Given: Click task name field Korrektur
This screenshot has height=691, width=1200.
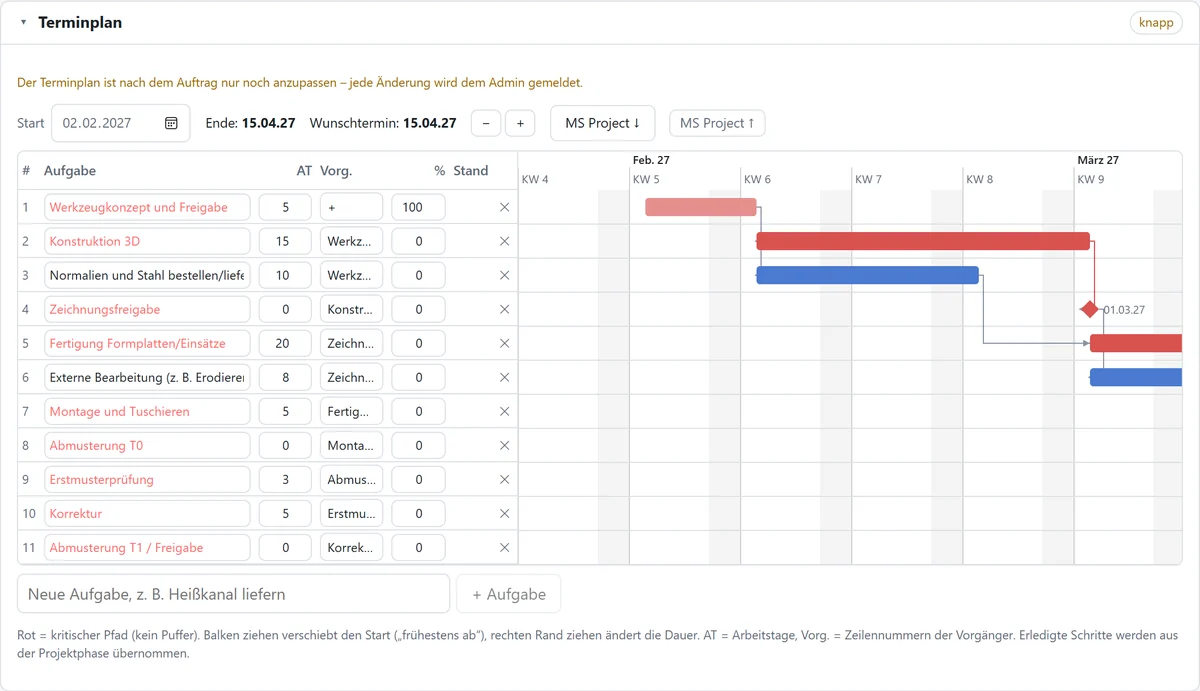Looking at the screenshot, I should (147, 513).
